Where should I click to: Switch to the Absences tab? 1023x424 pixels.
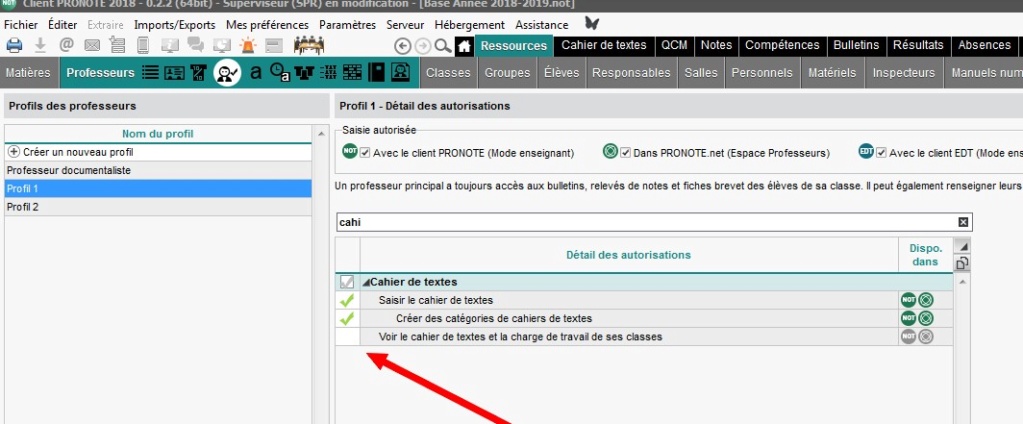[x=984, y=46]
